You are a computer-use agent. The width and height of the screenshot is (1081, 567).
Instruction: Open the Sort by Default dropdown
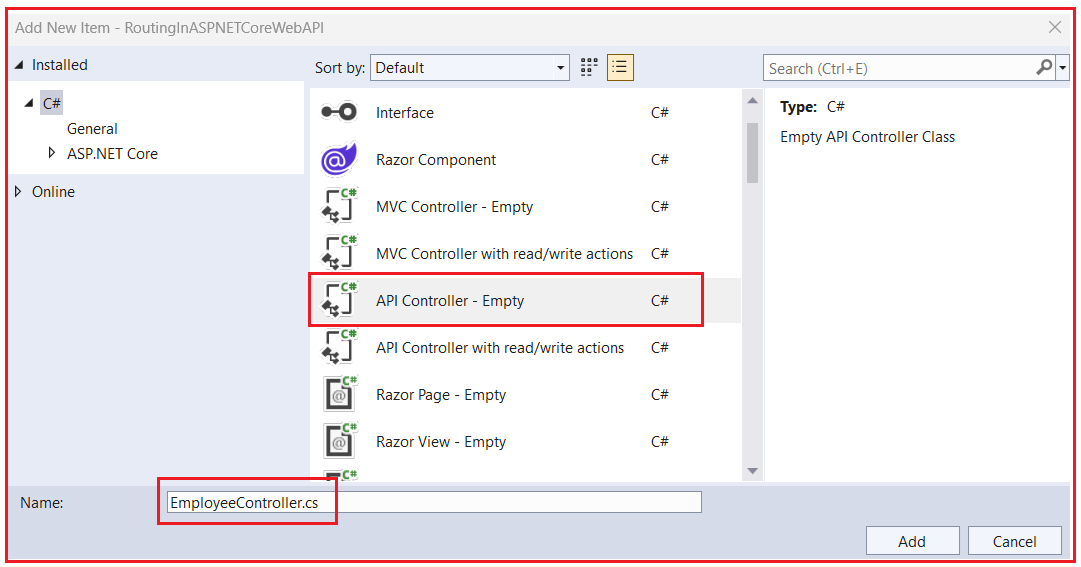tap(469, 68)
